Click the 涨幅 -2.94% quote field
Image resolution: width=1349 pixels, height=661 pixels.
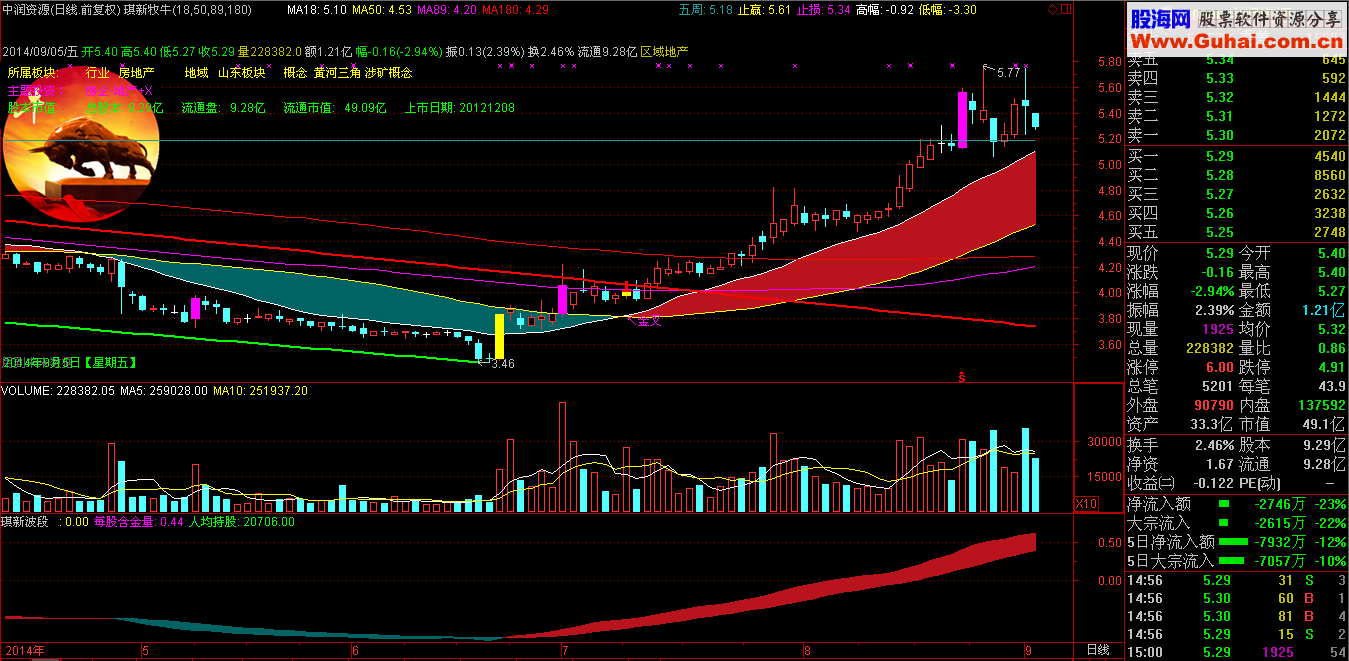click(1180, 291)
